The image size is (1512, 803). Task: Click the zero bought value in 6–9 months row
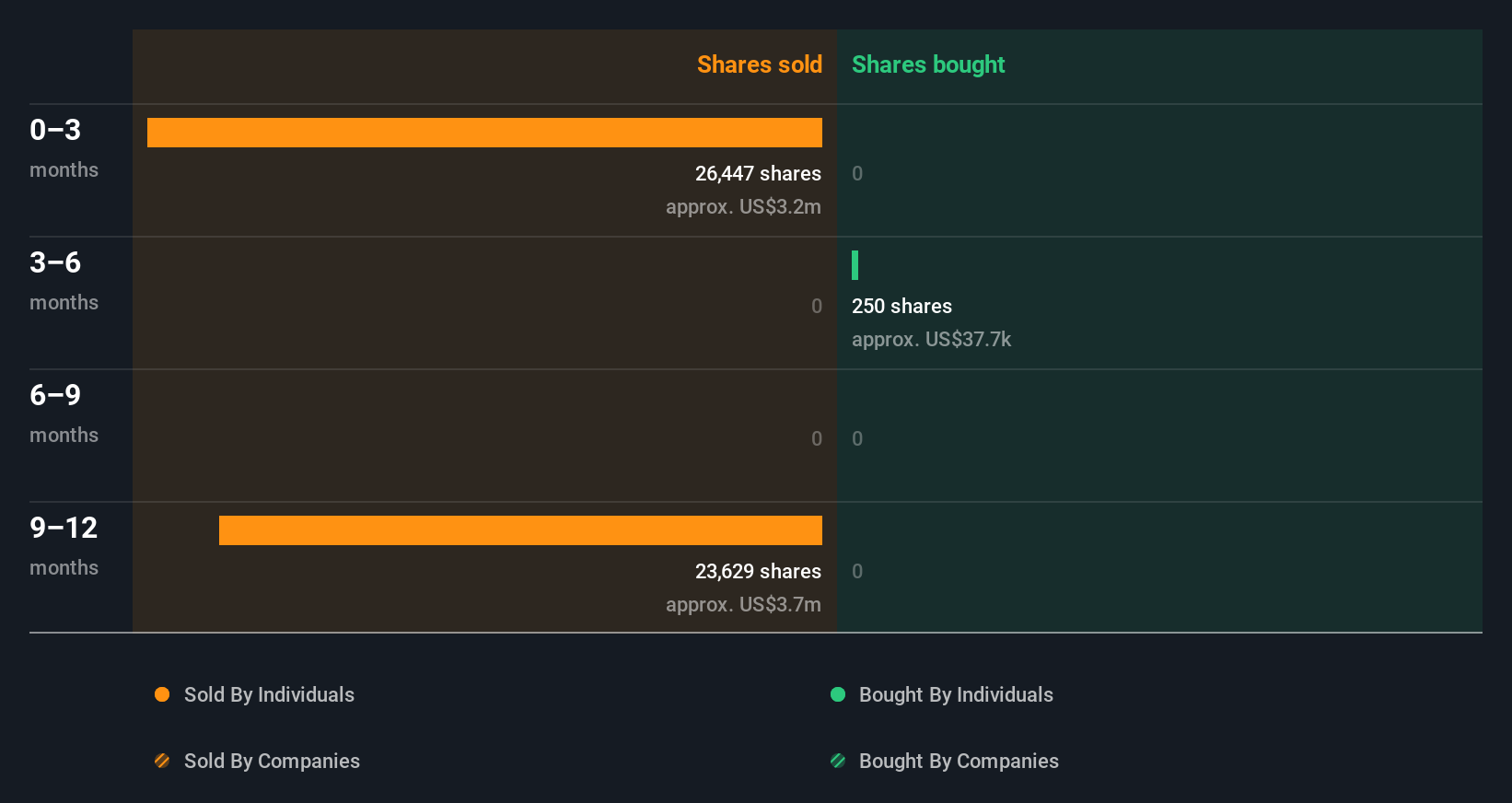[x=857, y=438]
